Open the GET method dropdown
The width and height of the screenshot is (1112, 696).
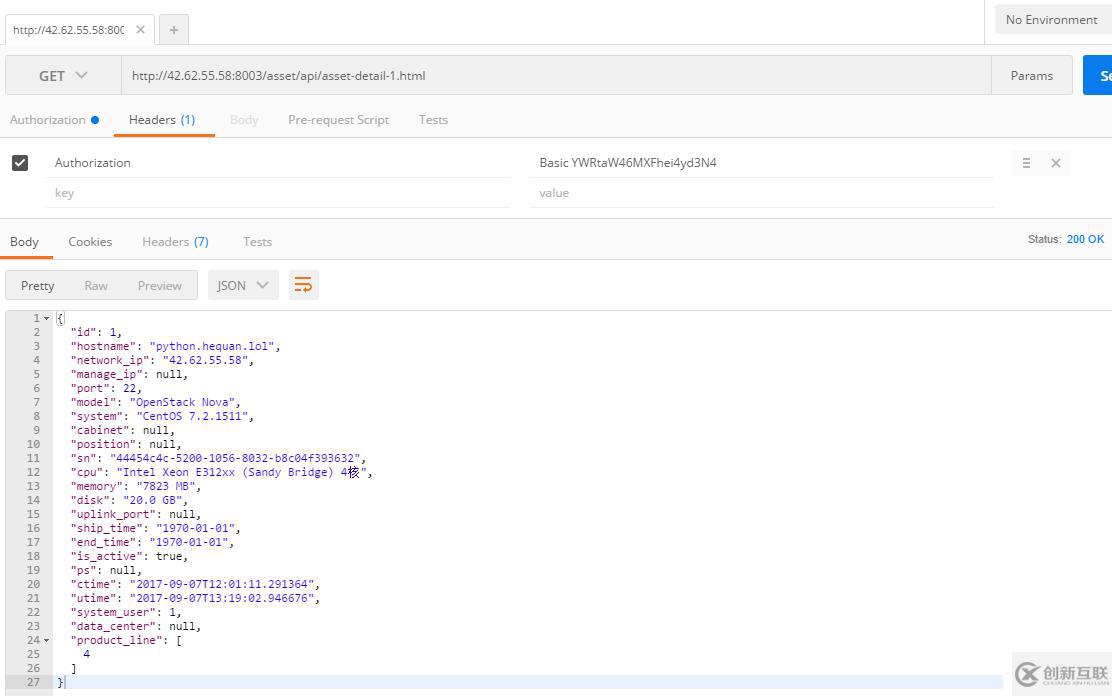pos(63,75)
